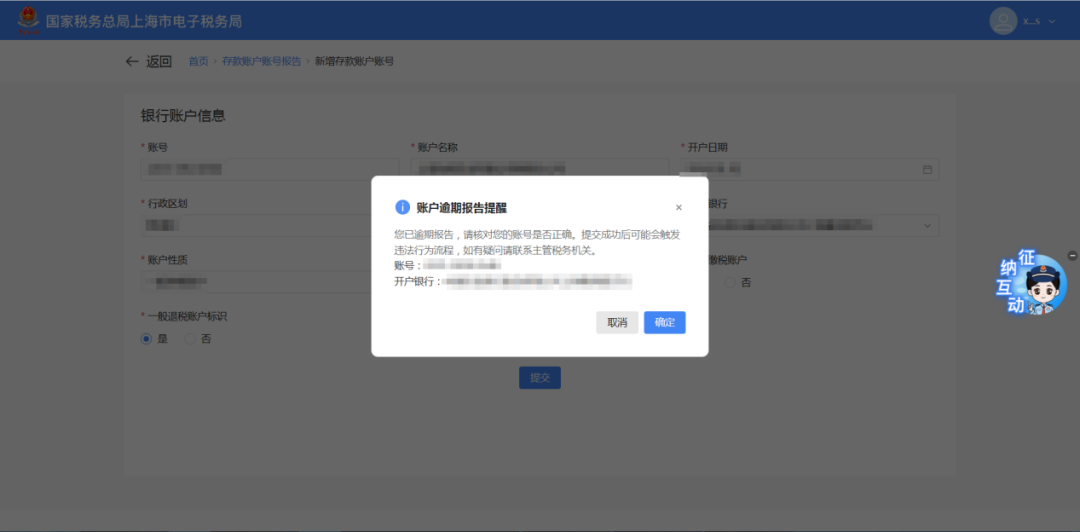Choose 否 for 缴税账户 option
1080x532 pixels.
click(730, 283)
